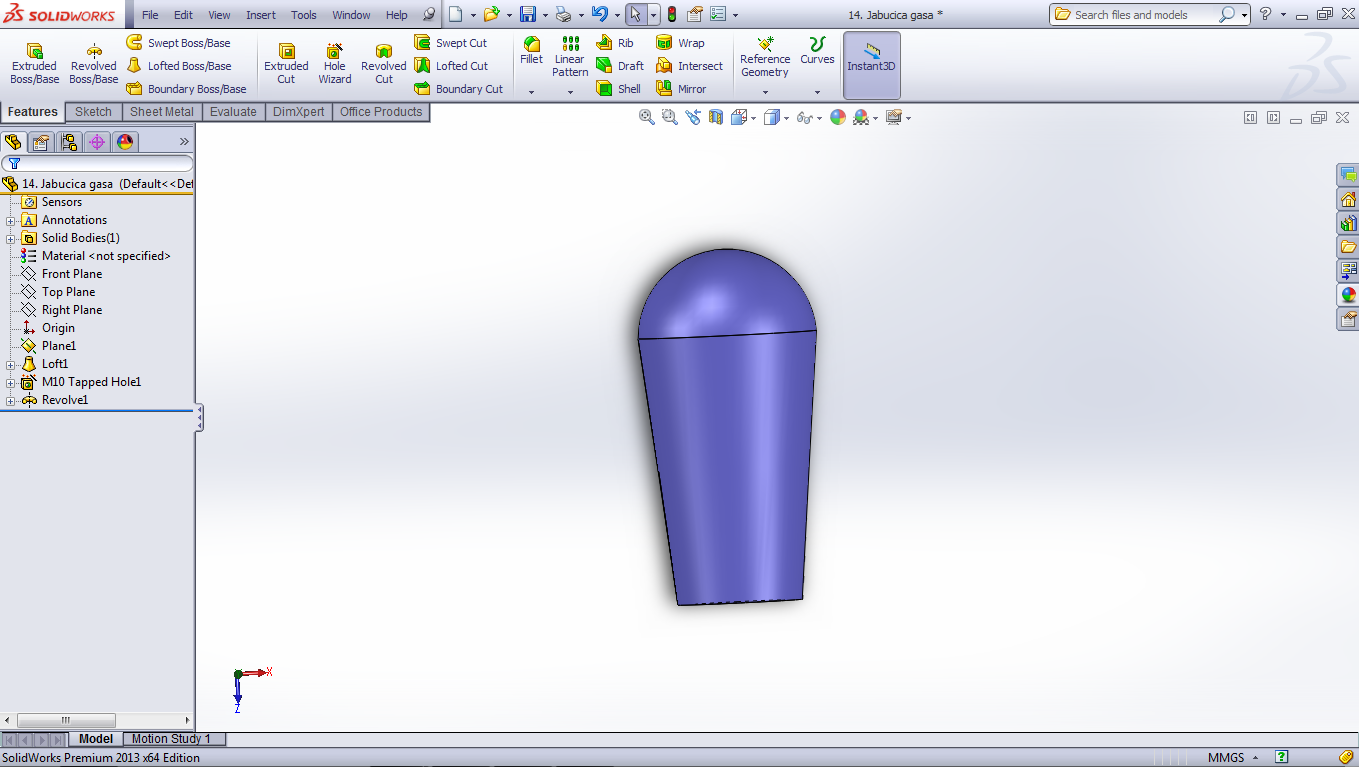Activate Section View icon
The width and height of the screenshot is (1359, 767).
click(x=716, y=117)
